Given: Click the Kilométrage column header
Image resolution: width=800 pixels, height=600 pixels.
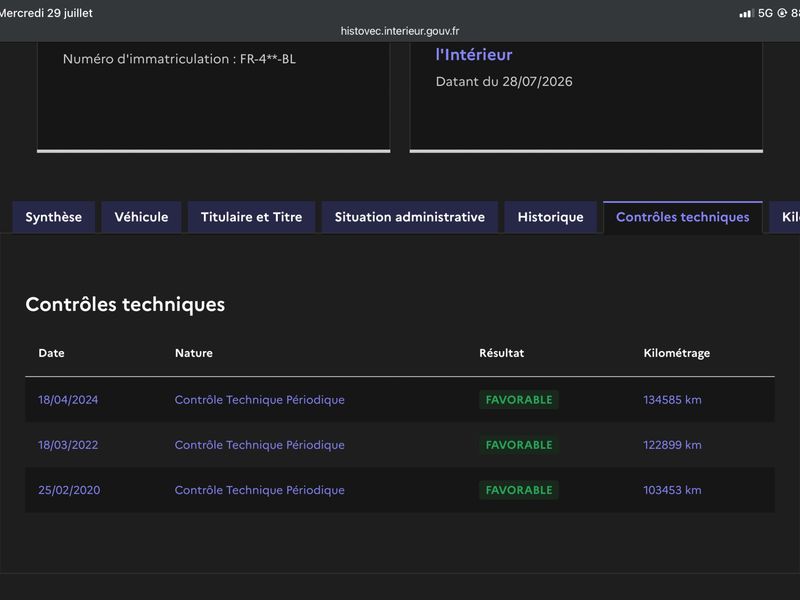Looking at the screenshot, I should point(677,353).
